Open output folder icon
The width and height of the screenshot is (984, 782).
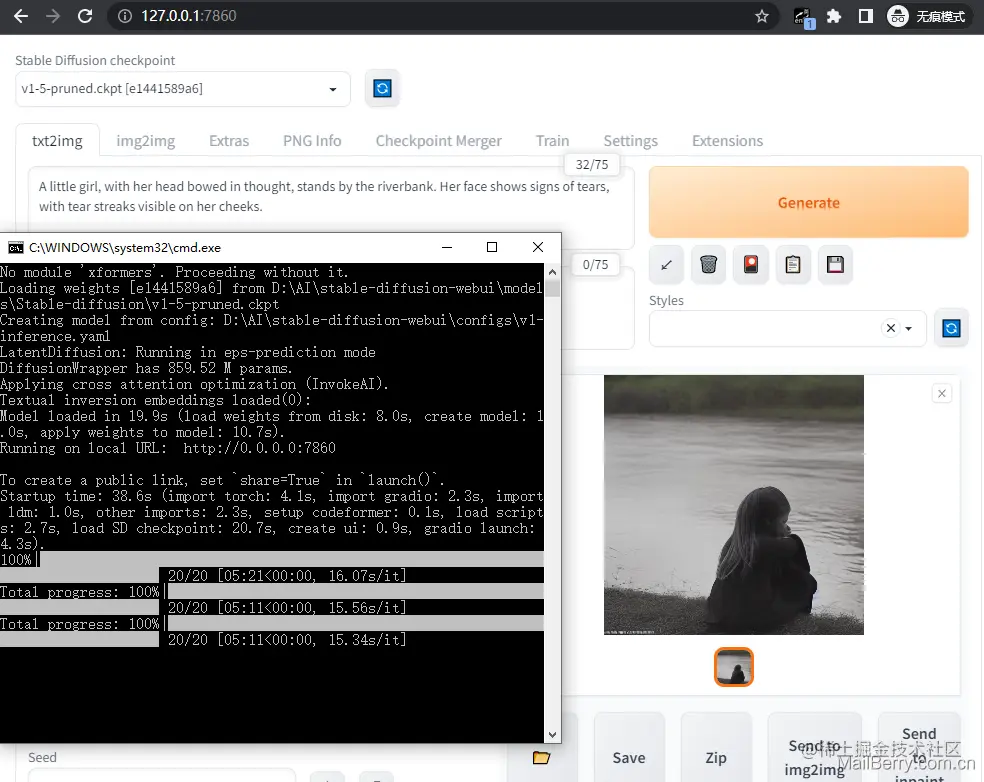pos(541,758)
